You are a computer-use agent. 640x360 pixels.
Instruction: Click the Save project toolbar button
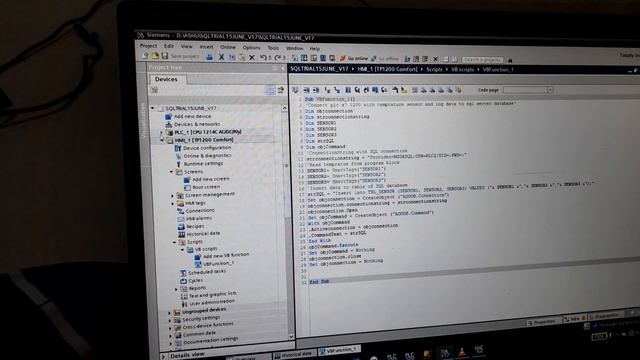181,56
